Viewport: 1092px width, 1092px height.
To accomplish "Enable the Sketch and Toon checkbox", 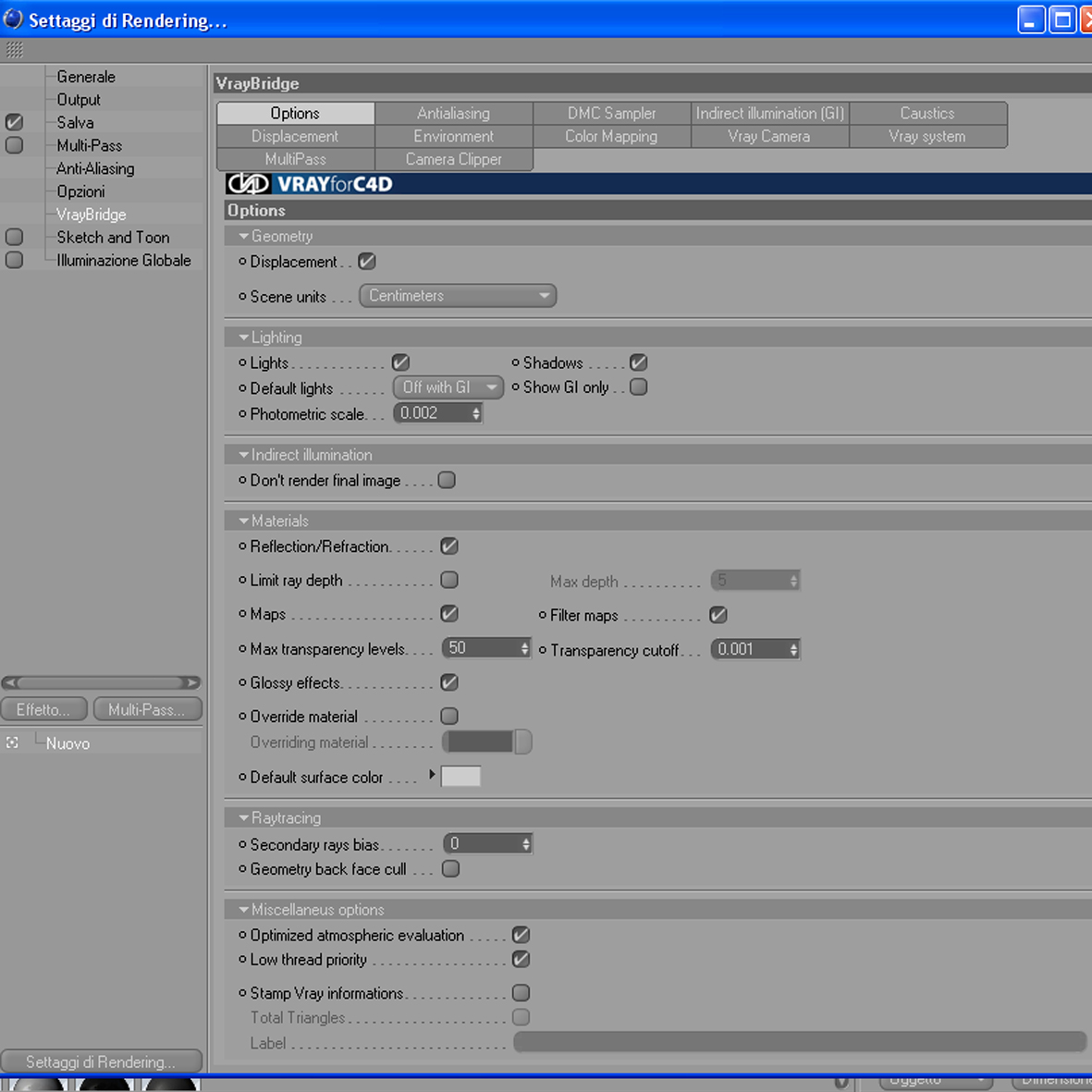I will (14, 237).
